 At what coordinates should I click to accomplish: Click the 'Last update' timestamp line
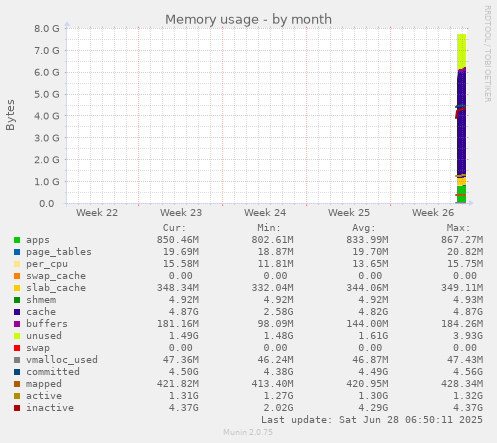[372, 420]
